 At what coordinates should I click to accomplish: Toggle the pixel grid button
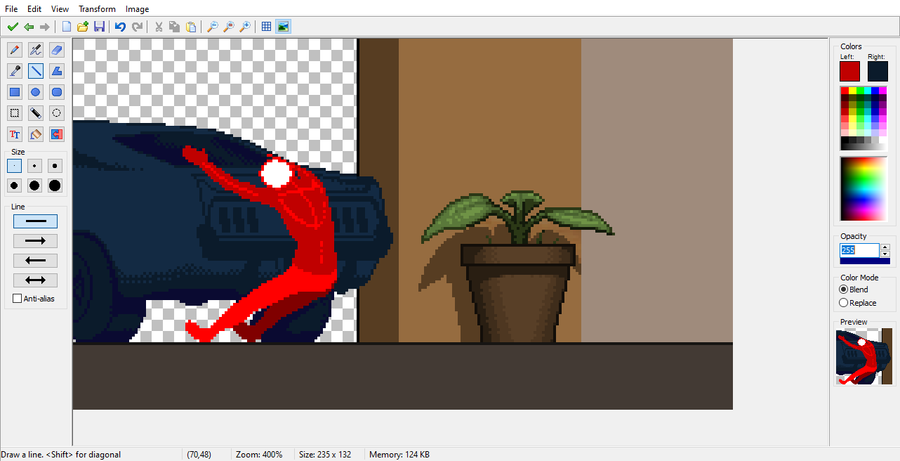(x=266, y=26)
